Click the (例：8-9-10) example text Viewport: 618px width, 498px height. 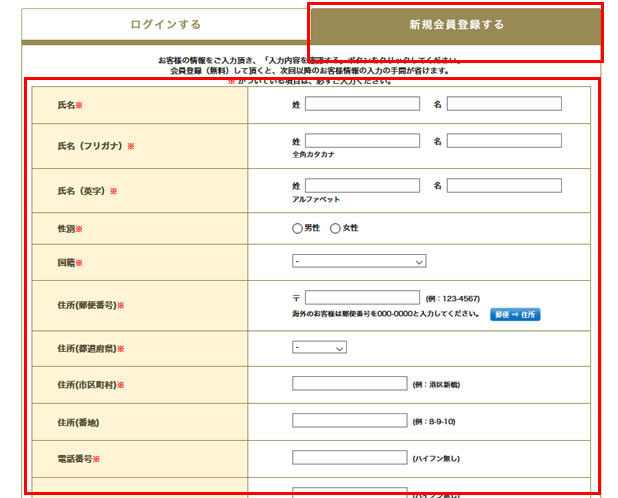434,422
